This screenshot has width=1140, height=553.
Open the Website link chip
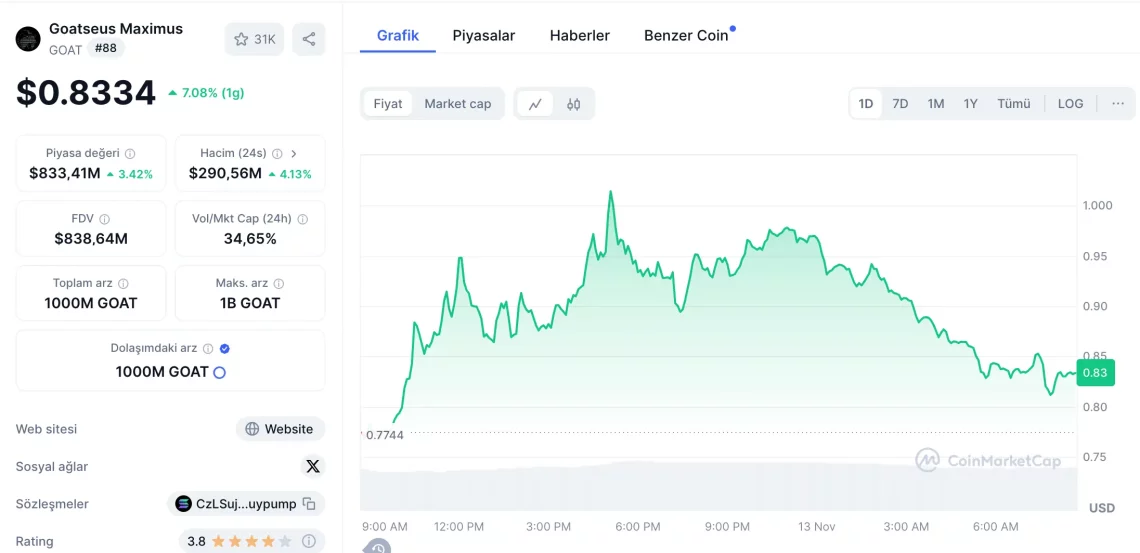280,429
